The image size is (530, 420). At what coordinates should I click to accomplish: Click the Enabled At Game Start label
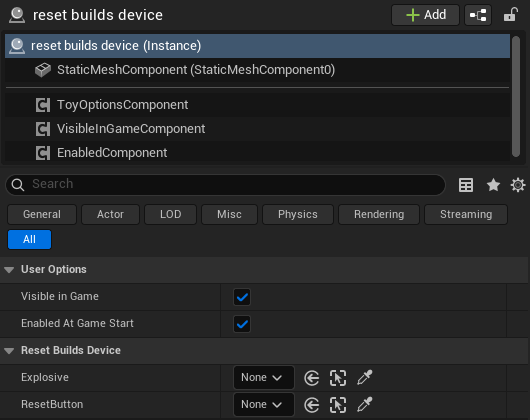click(x=77, y=323)
